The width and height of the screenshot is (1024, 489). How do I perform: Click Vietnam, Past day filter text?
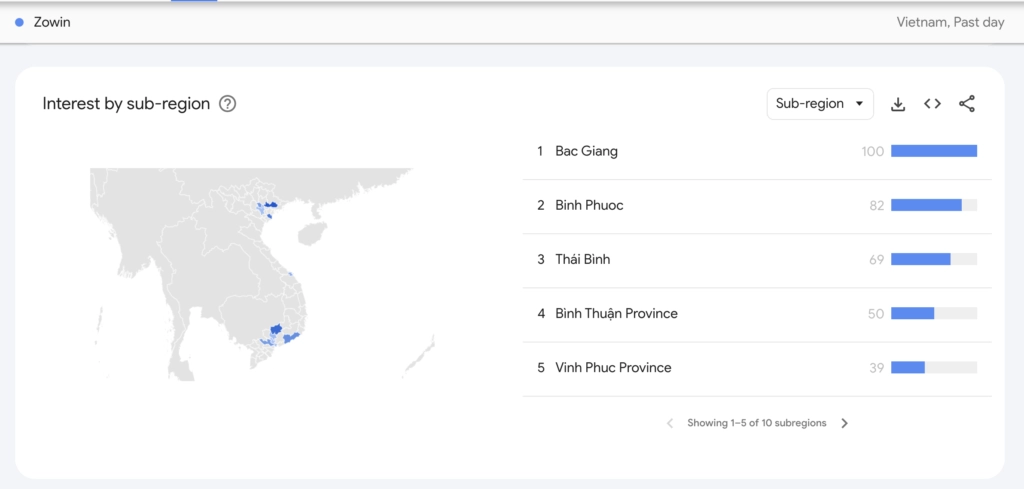click(x=950, y=22)
